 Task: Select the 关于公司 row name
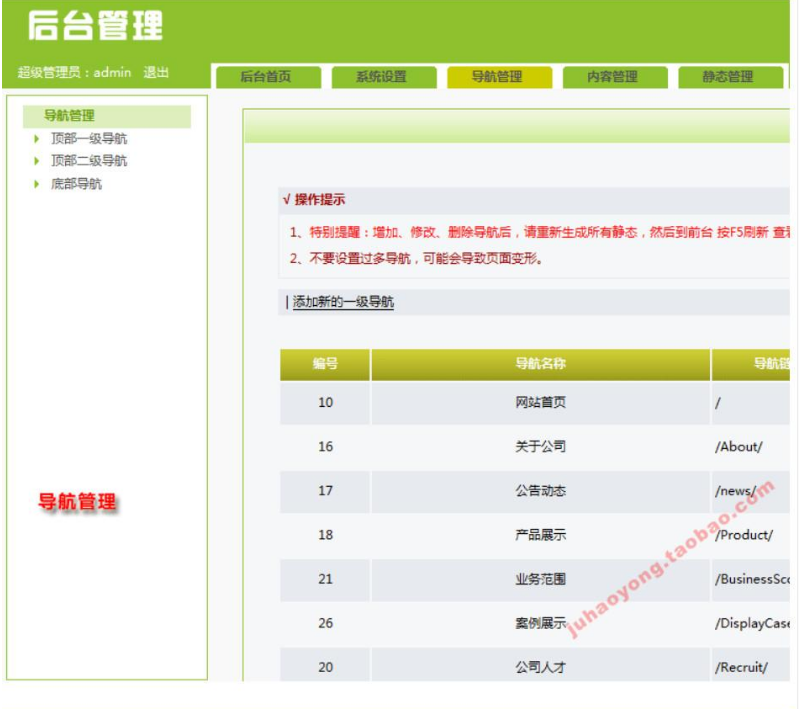[x=540, y=447]
